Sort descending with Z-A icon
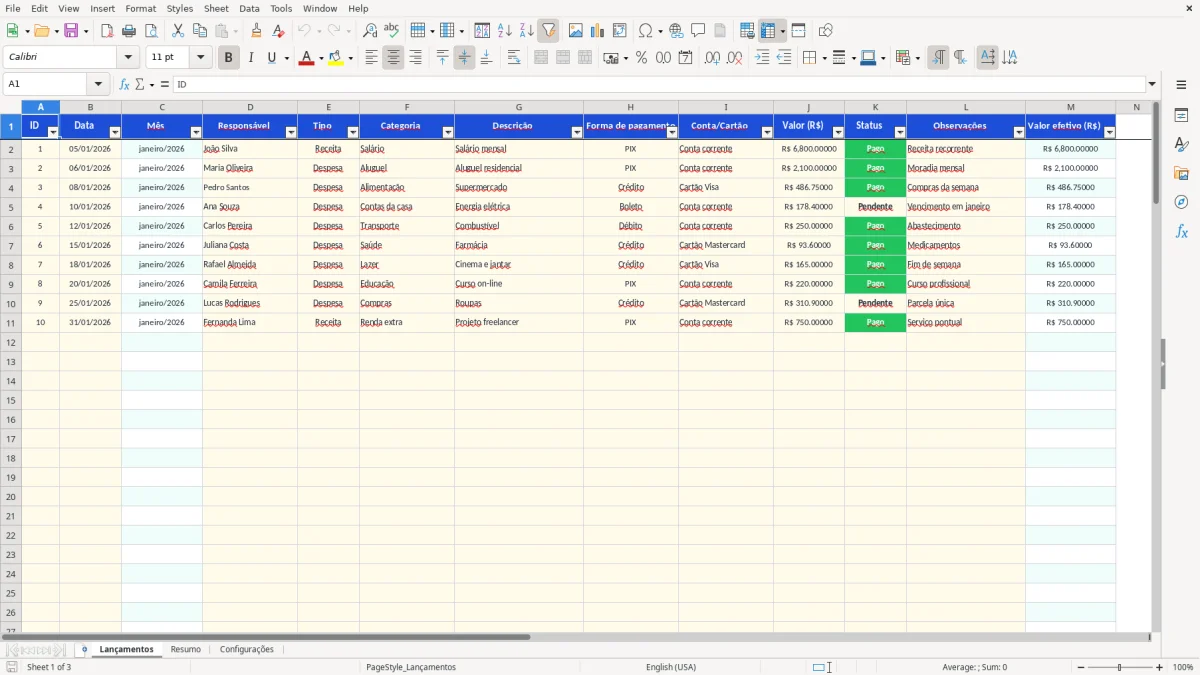Screen dimensions: 1200x675 point(526,31)
